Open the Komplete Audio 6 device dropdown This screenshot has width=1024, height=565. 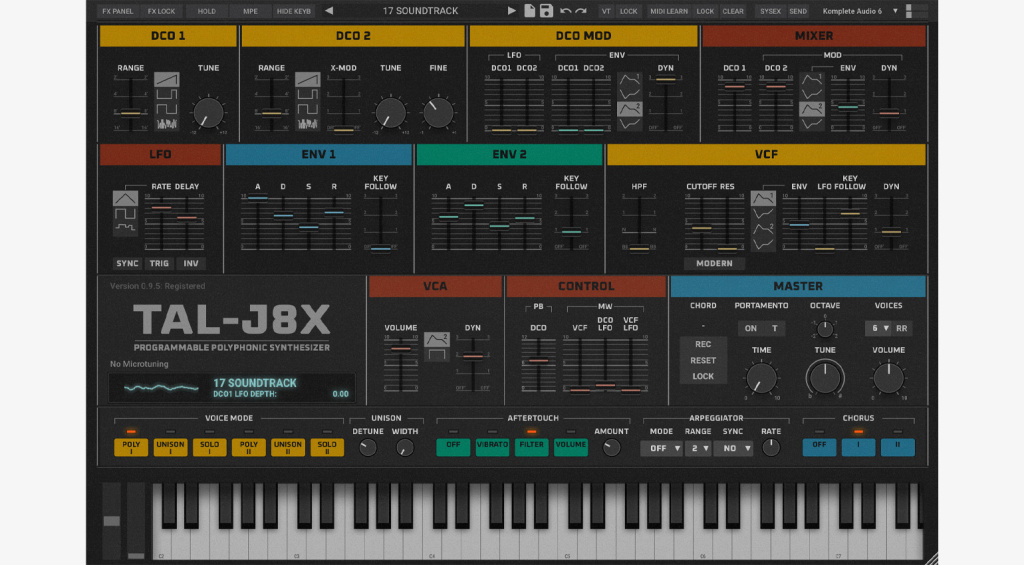point(860,11)
